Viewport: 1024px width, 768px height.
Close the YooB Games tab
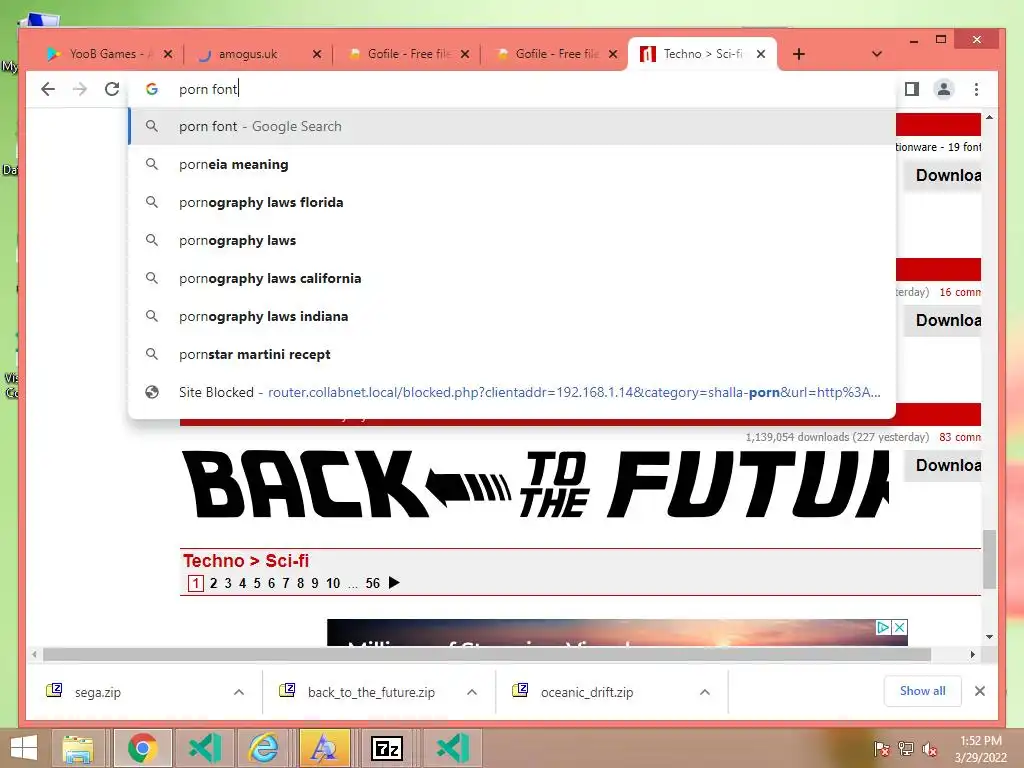pos(168,54)
